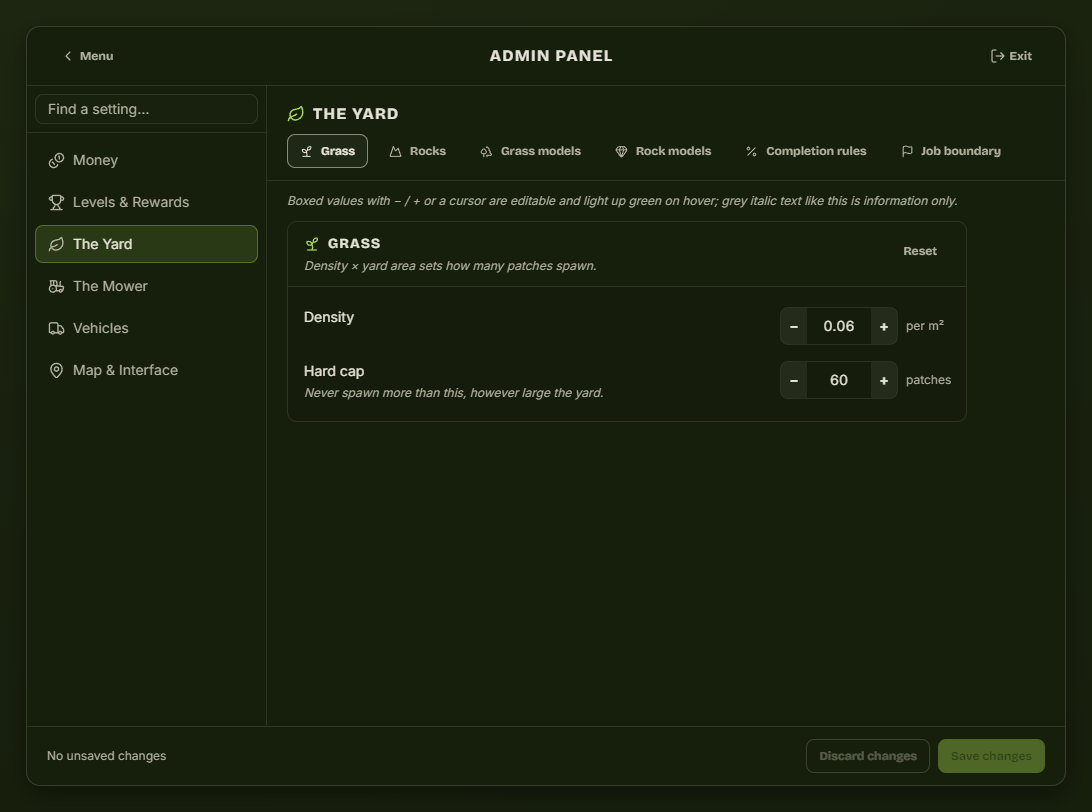Reset the Grass settings
Image resolution: width=1092 pixels, height=812 pixels.
pos(920,251)
